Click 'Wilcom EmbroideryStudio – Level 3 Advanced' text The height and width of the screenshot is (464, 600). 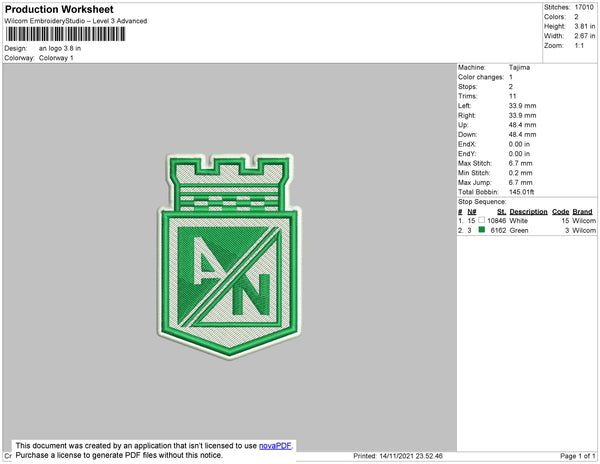coord(76,21)
